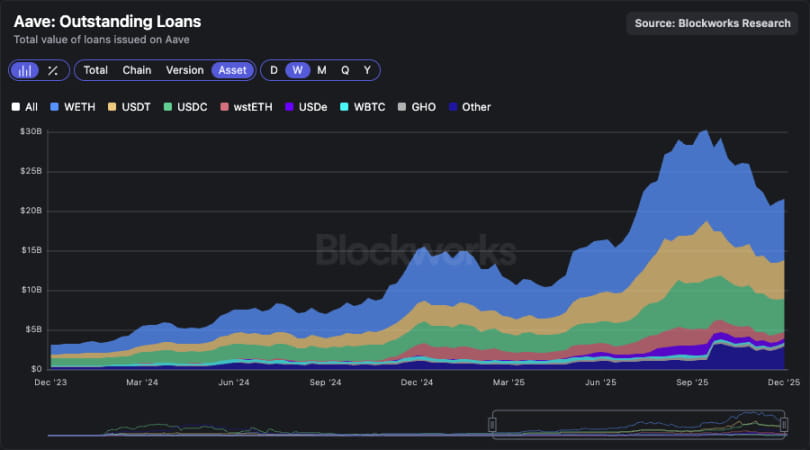Toggle the USDe legend color box
Screen dimensions: 810x450
[x=290, y=107]
